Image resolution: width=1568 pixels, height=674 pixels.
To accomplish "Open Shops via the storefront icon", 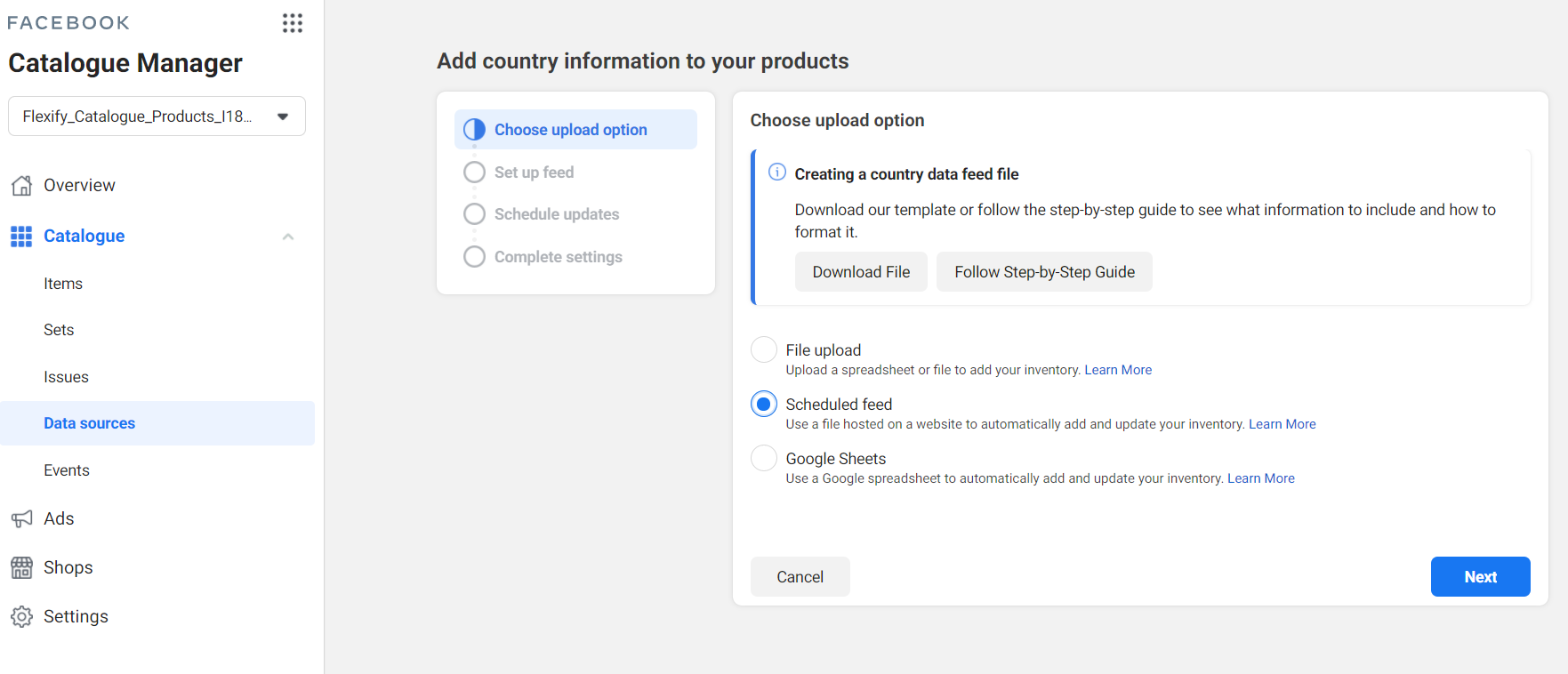I will pos(20,567).
